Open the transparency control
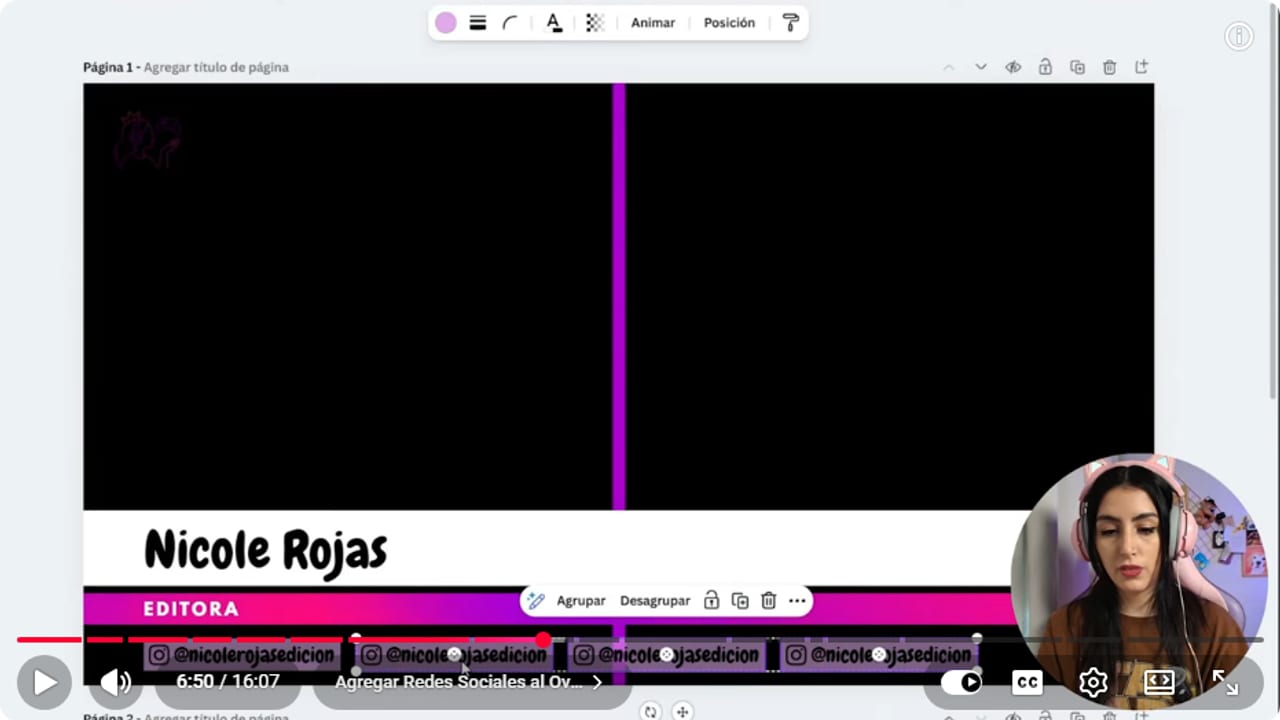The width and height of the screenshot is (1280, 720). [x=595, y=23]
